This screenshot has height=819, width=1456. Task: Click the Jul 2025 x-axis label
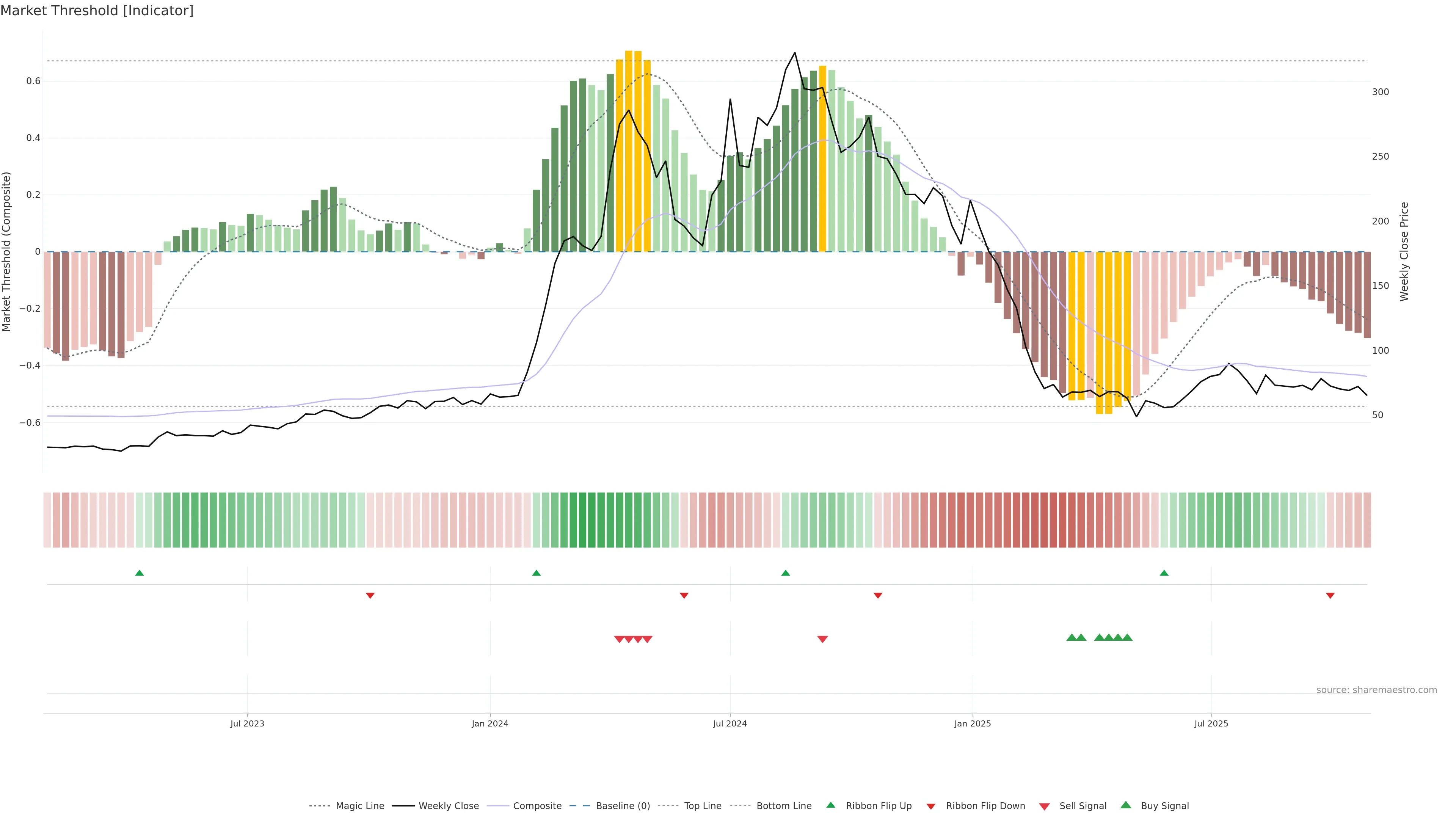click(1211, 723)
